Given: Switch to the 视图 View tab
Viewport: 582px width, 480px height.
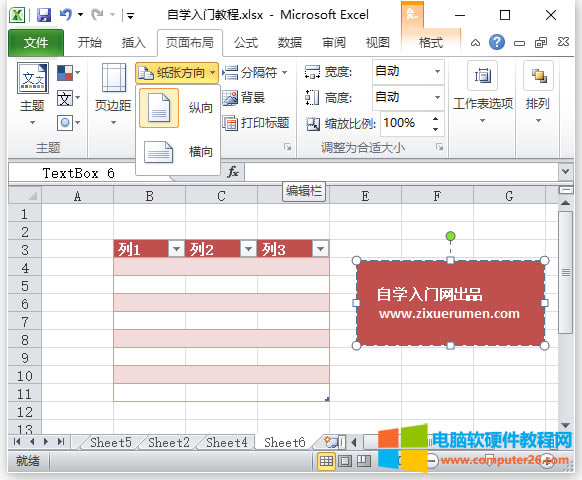Looking at the screenshot, I should (377, 43).
